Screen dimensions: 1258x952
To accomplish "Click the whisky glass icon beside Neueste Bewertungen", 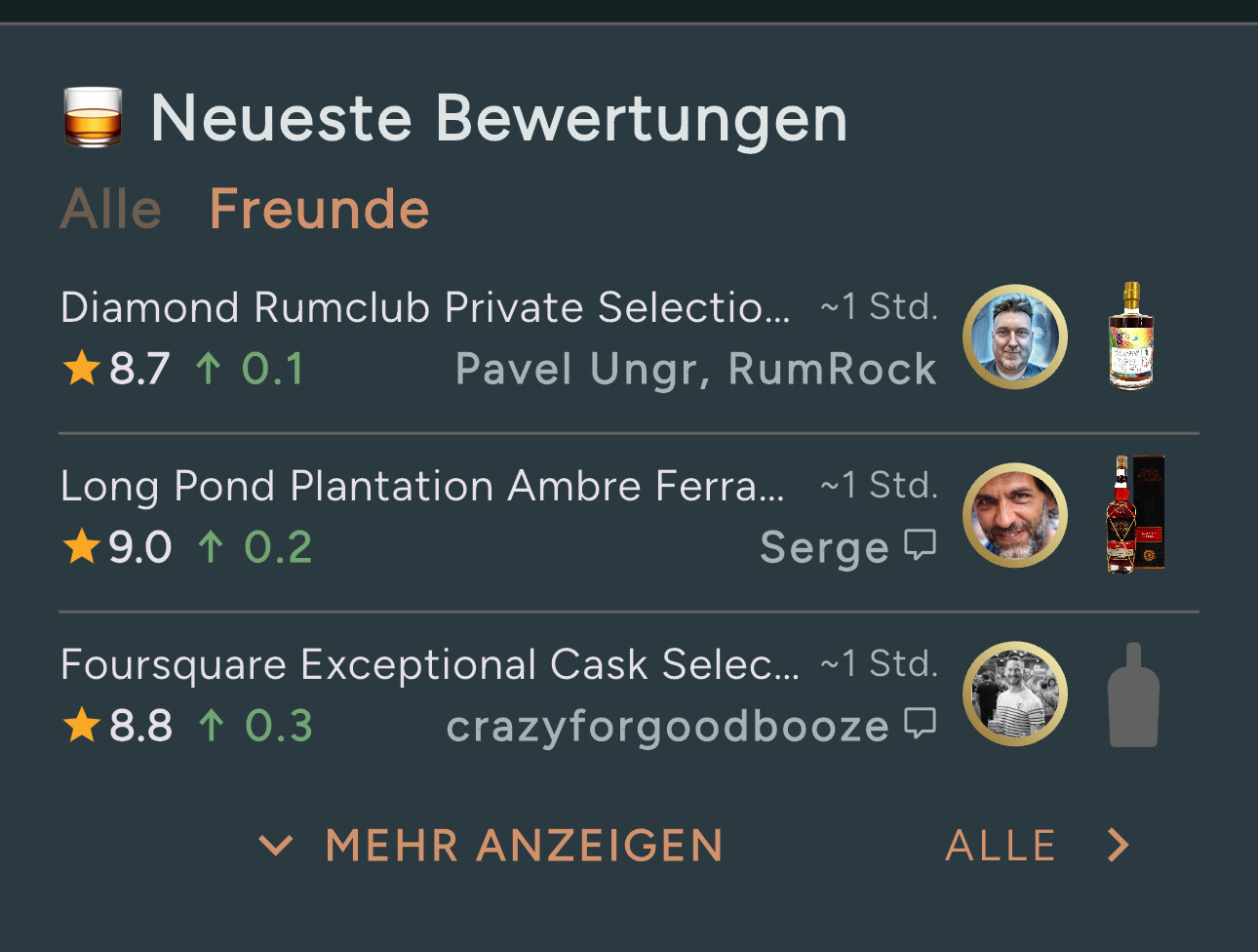I will click(93, 118).
